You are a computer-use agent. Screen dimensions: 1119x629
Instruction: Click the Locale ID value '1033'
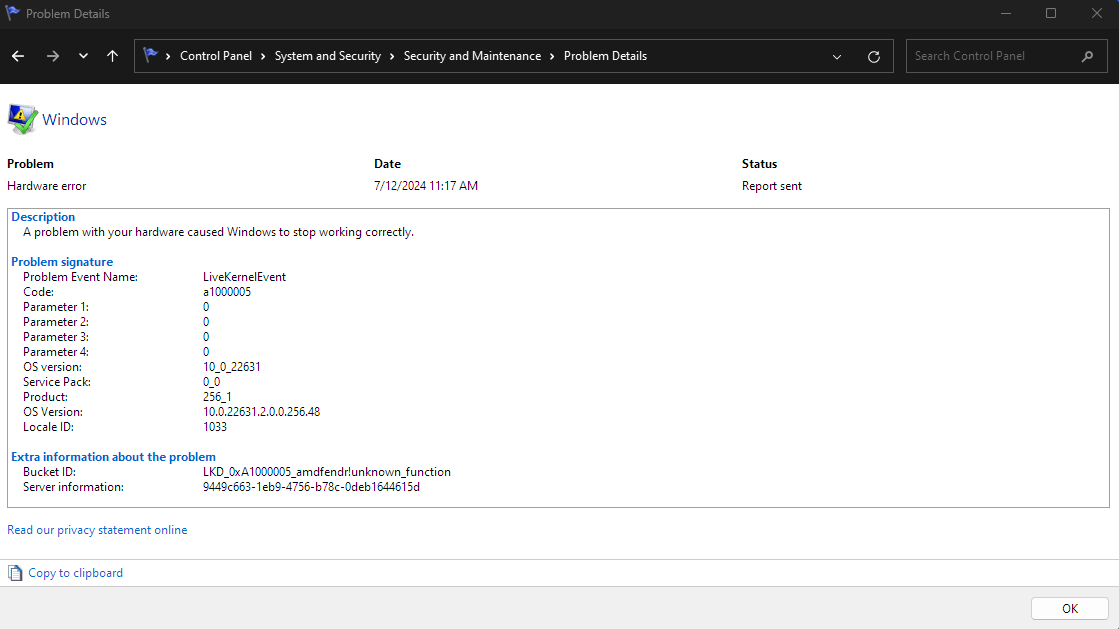(215, 427)
